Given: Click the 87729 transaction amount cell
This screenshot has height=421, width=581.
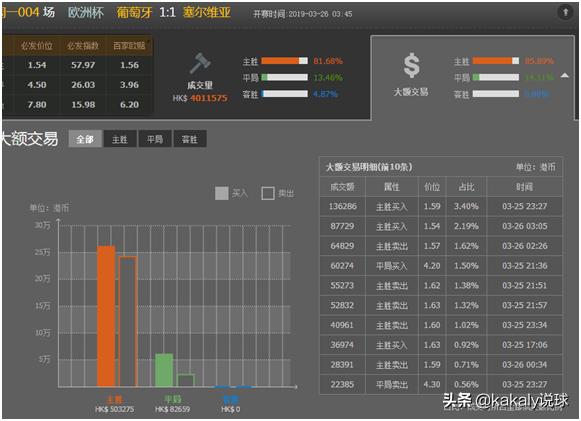Looking at the screenshot, I should 342,226.
